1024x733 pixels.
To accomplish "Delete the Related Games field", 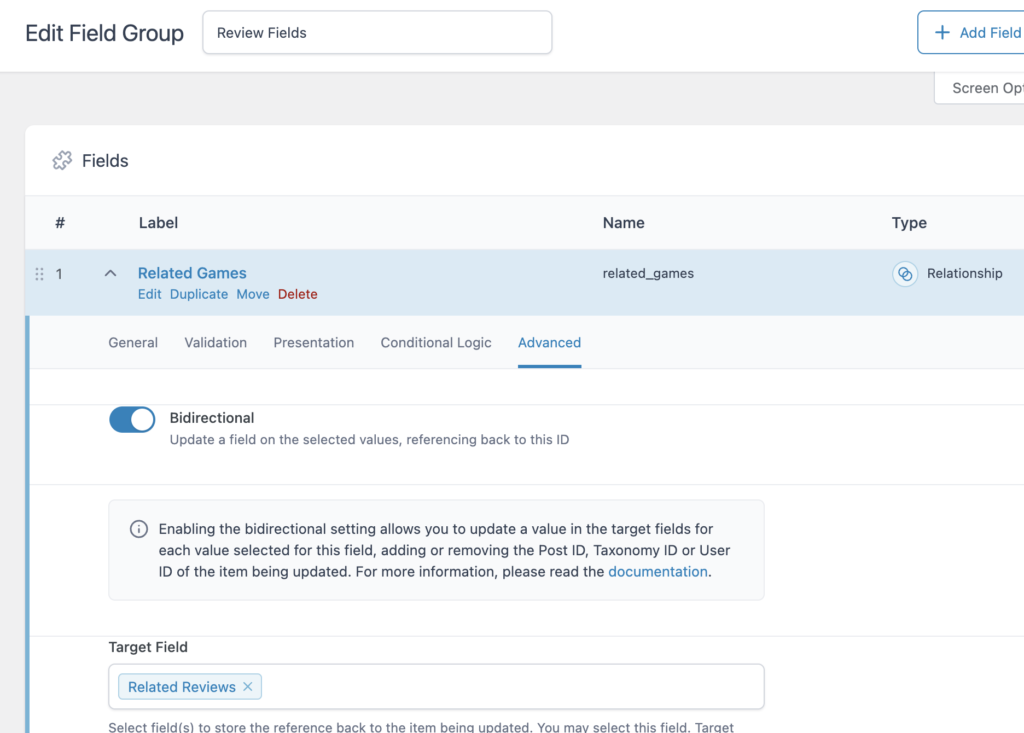I will (x=298, y=295).
